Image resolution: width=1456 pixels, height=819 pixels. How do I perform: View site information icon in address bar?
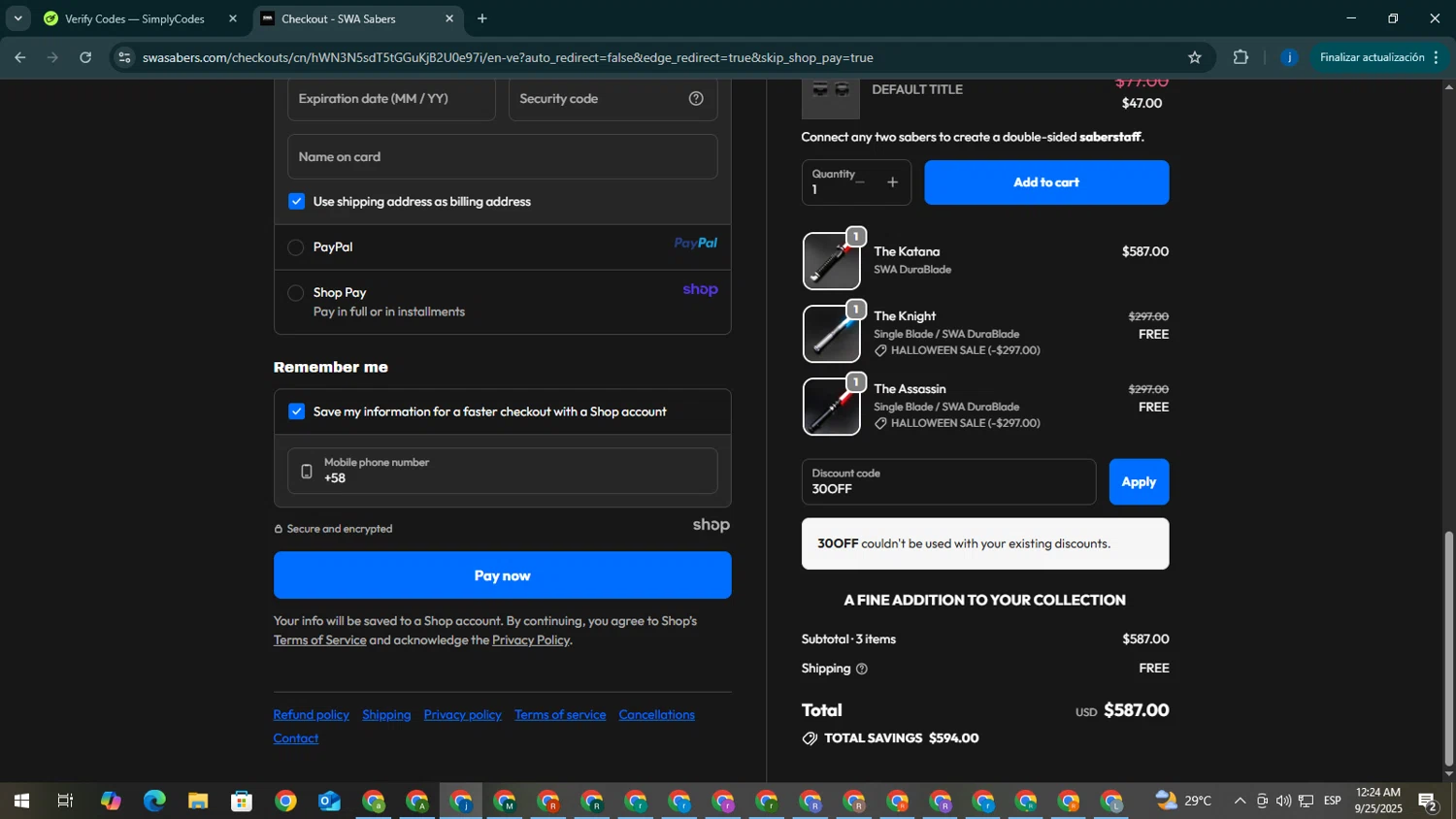tap(123, 57)
